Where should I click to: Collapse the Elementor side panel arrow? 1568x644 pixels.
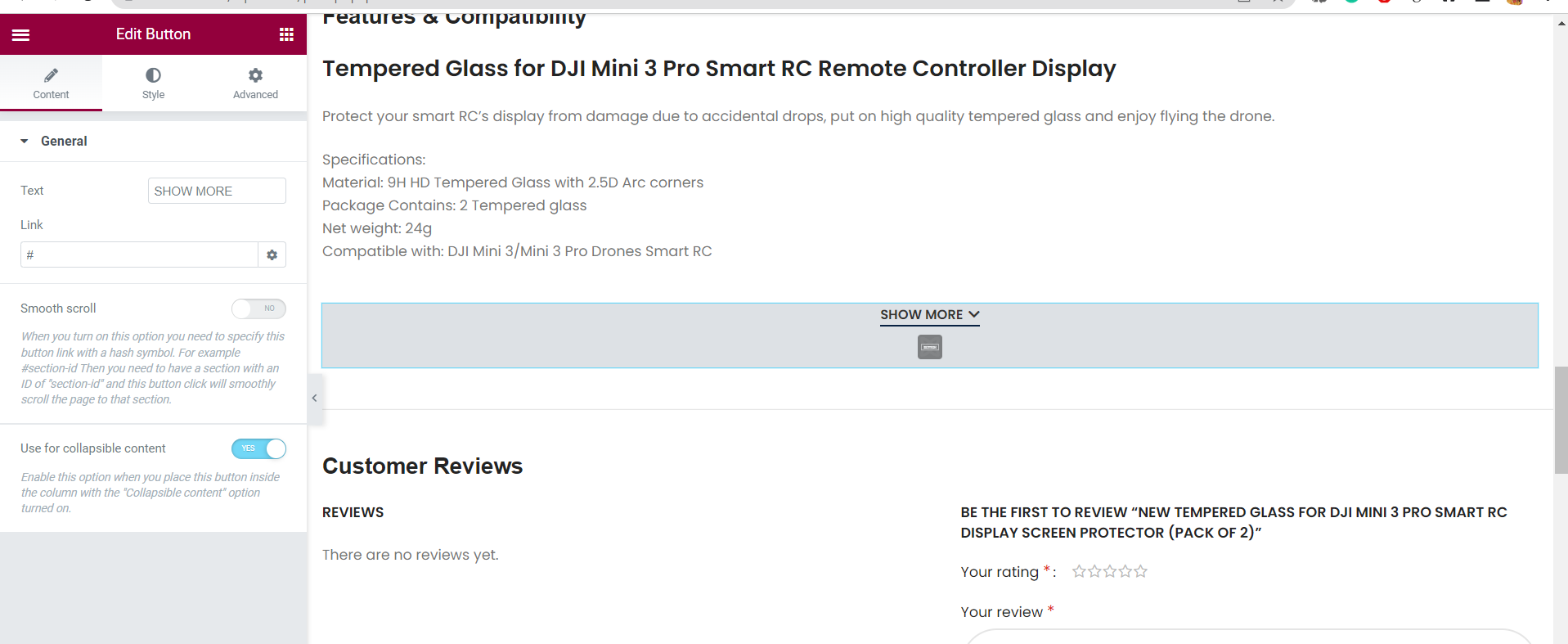[x=314, y=399]
